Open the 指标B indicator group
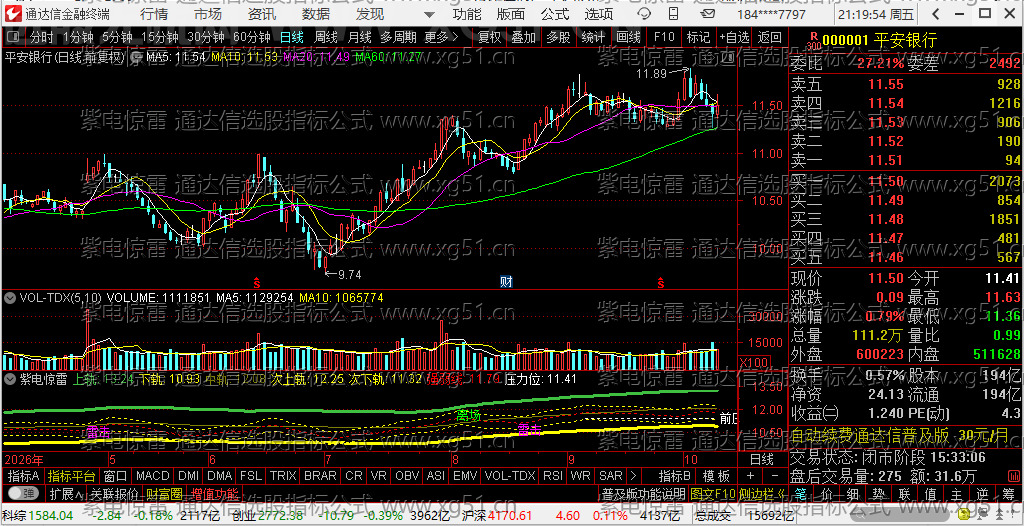Screen dimensions: 1024x526 (673, 476)
